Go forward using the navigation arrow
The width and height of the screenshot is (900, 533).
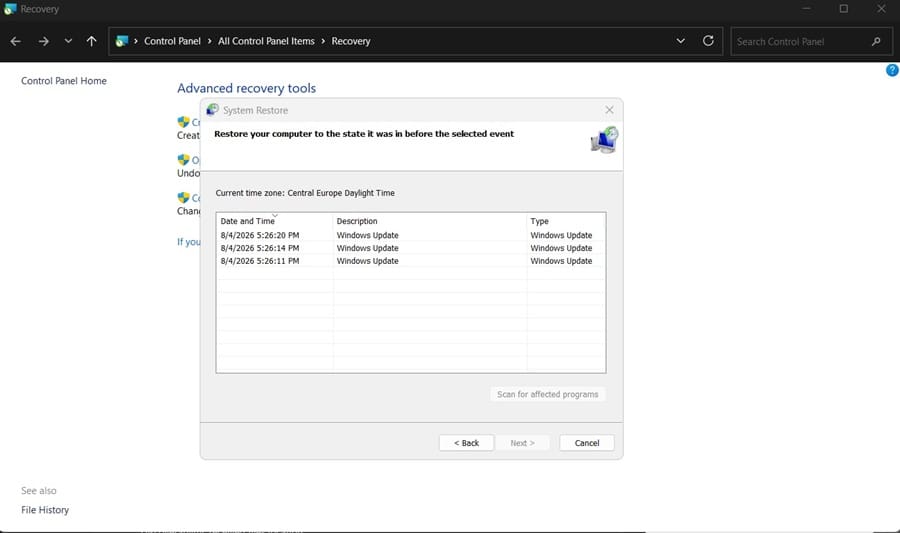pos(43,41)
